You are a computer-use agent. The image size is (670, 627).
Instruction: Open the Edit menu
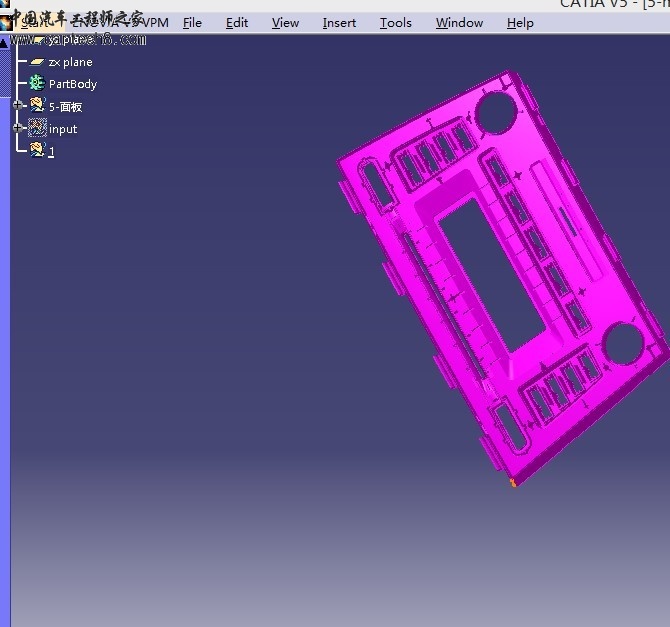point(237,23)
